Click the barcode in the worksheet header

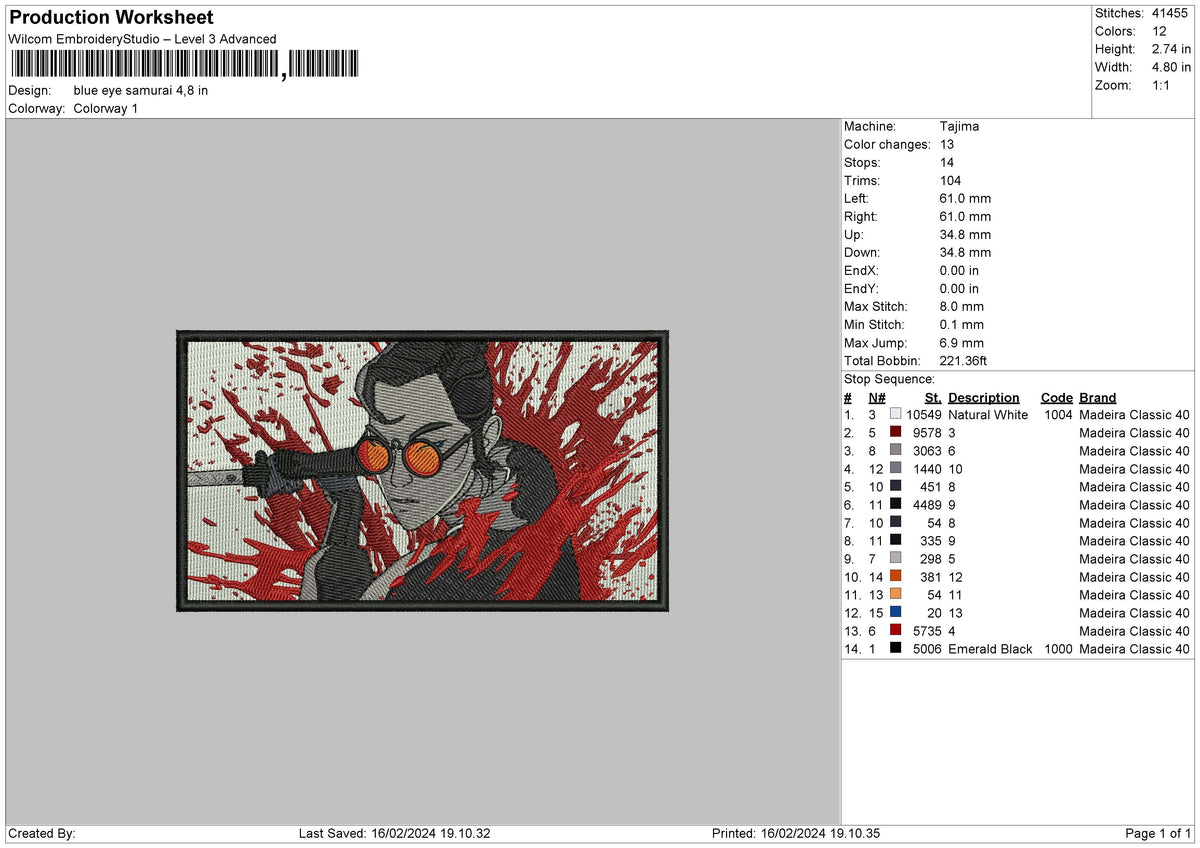click(185, 66)
